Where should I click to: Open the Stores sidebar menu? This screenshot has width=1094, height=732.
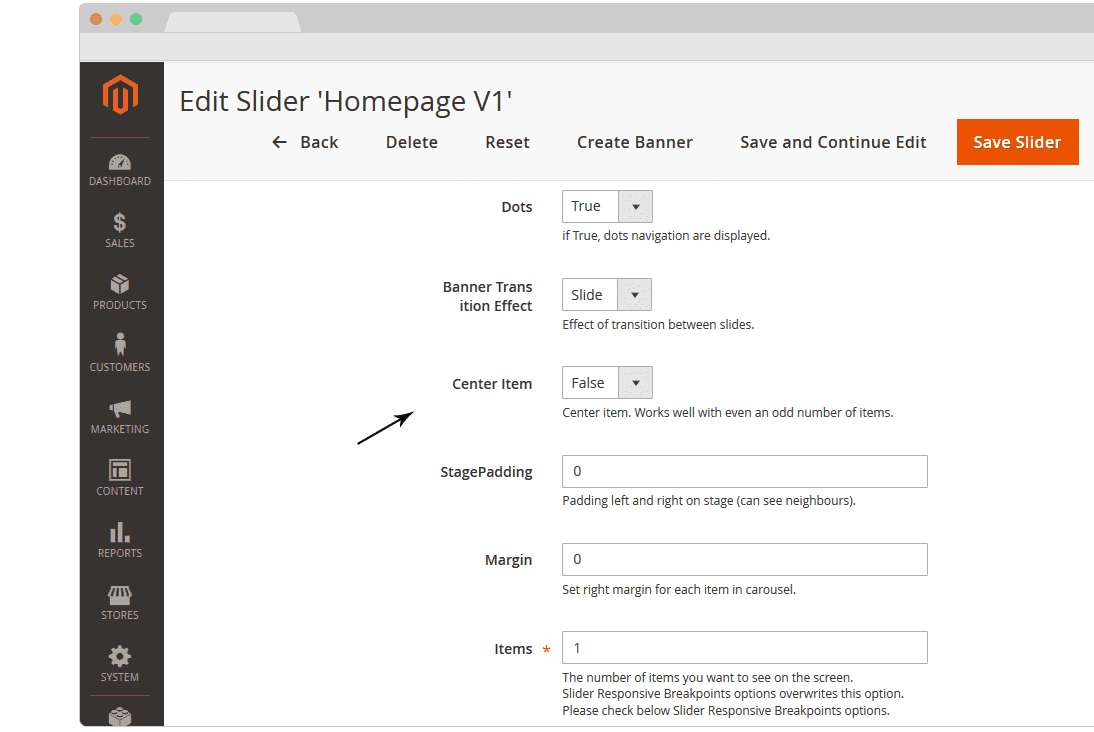(120, 602)
